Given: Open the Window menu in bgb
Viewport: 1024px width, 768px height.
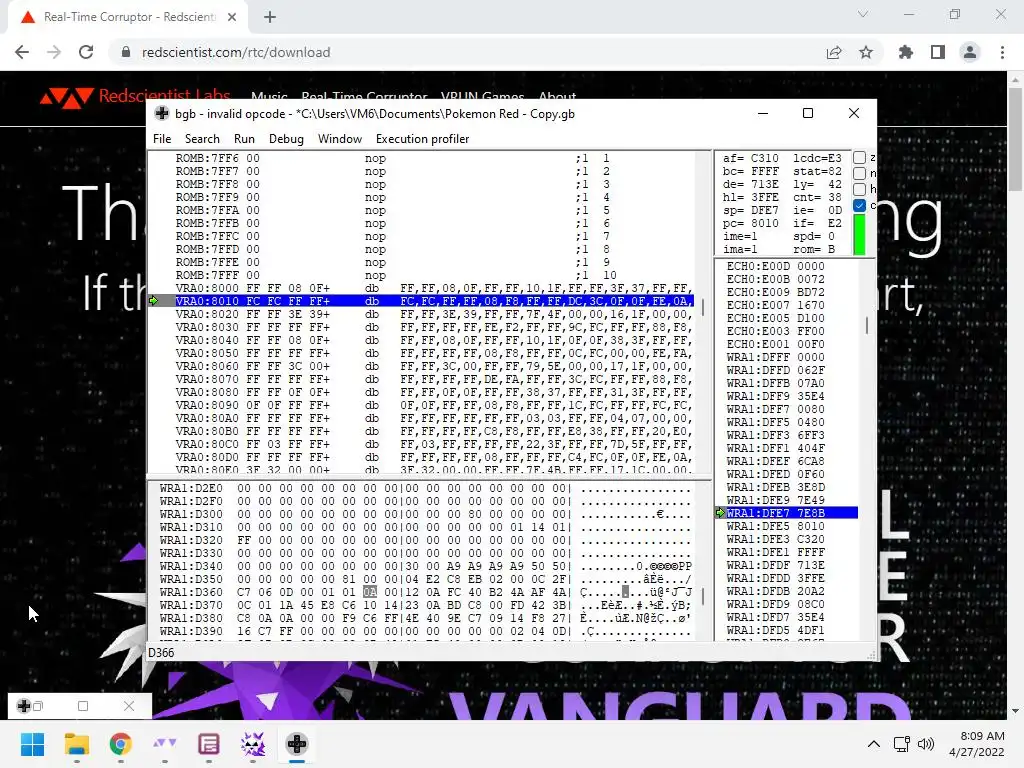Looking at the screenshot, I should click(340, 138).
